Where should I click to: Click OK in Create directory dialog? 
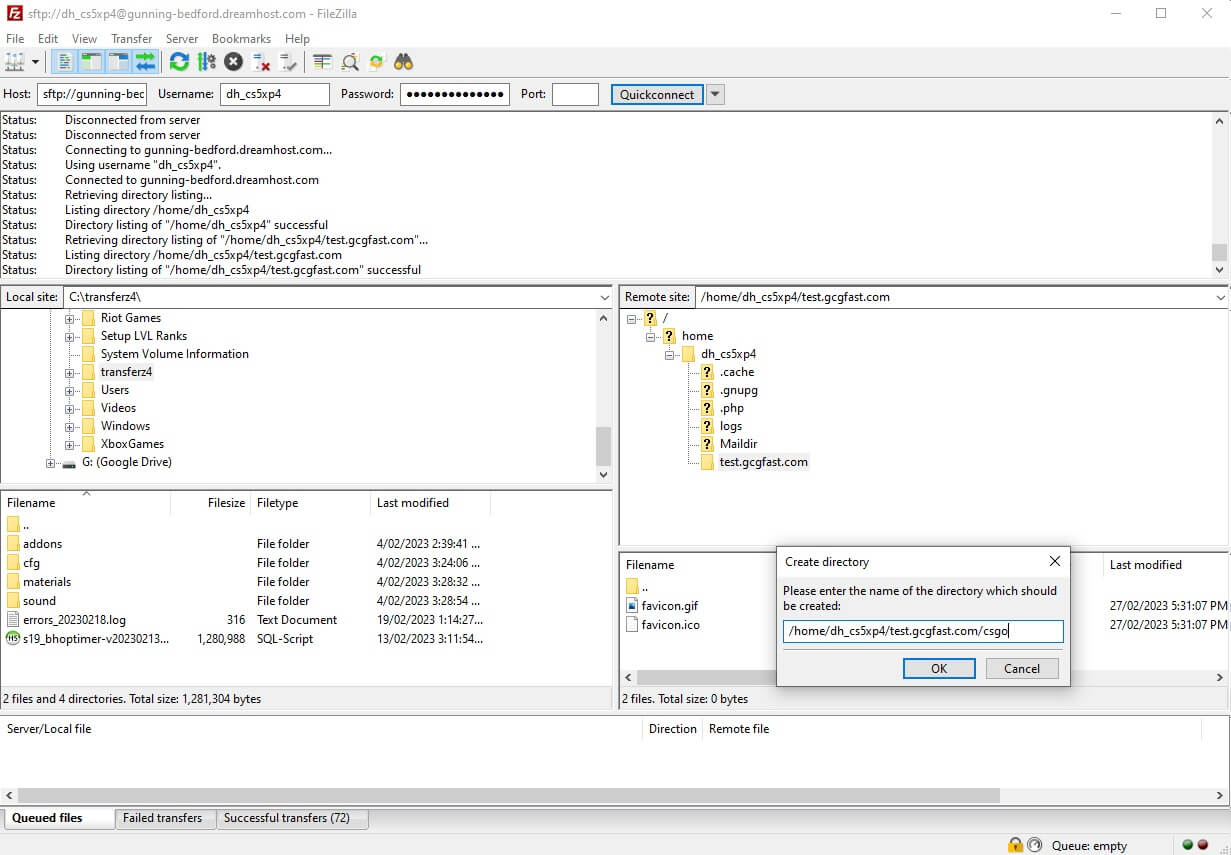[939, 669]
